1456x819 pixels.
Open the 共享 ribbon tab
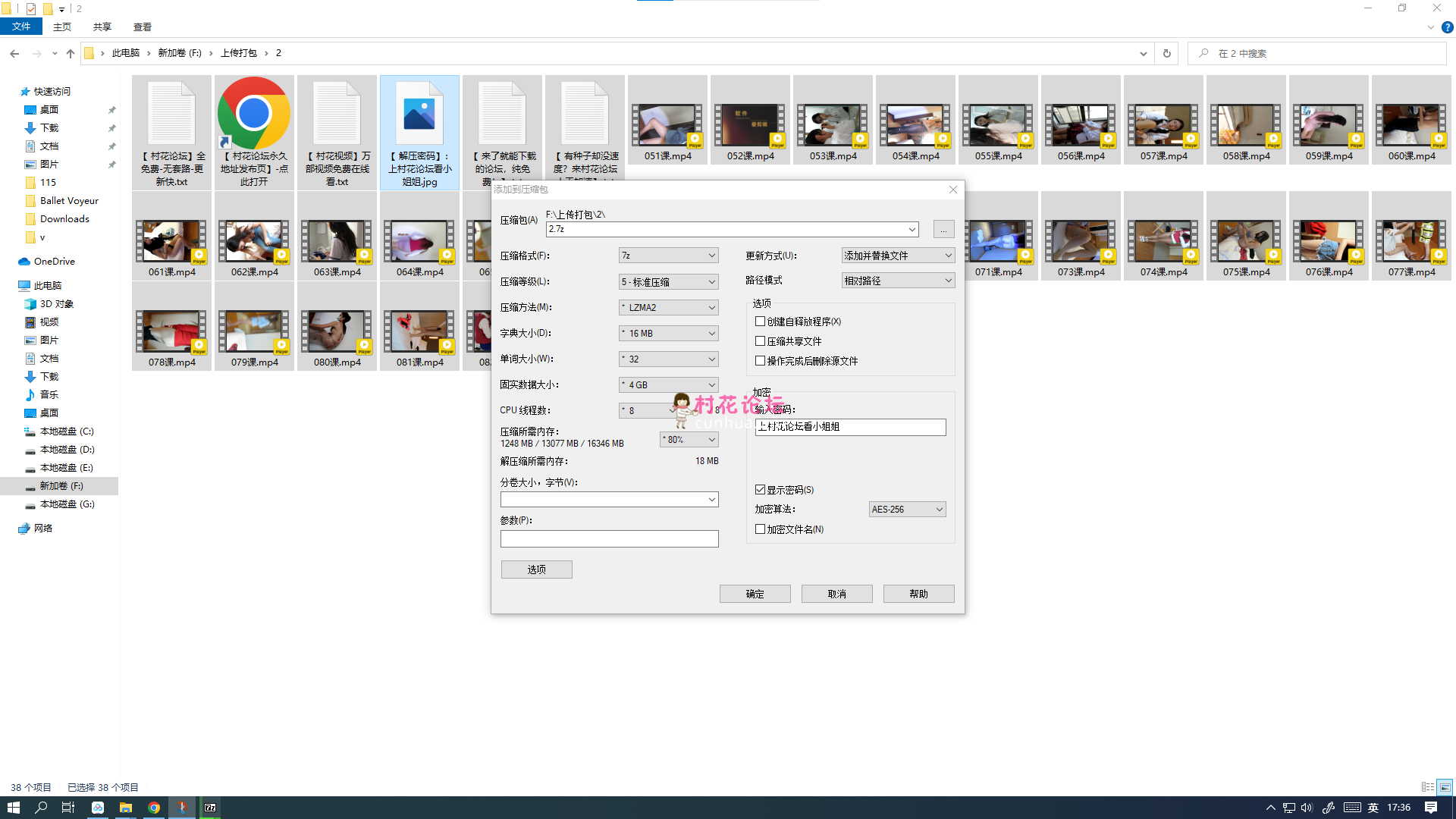(x=101, y=27)
